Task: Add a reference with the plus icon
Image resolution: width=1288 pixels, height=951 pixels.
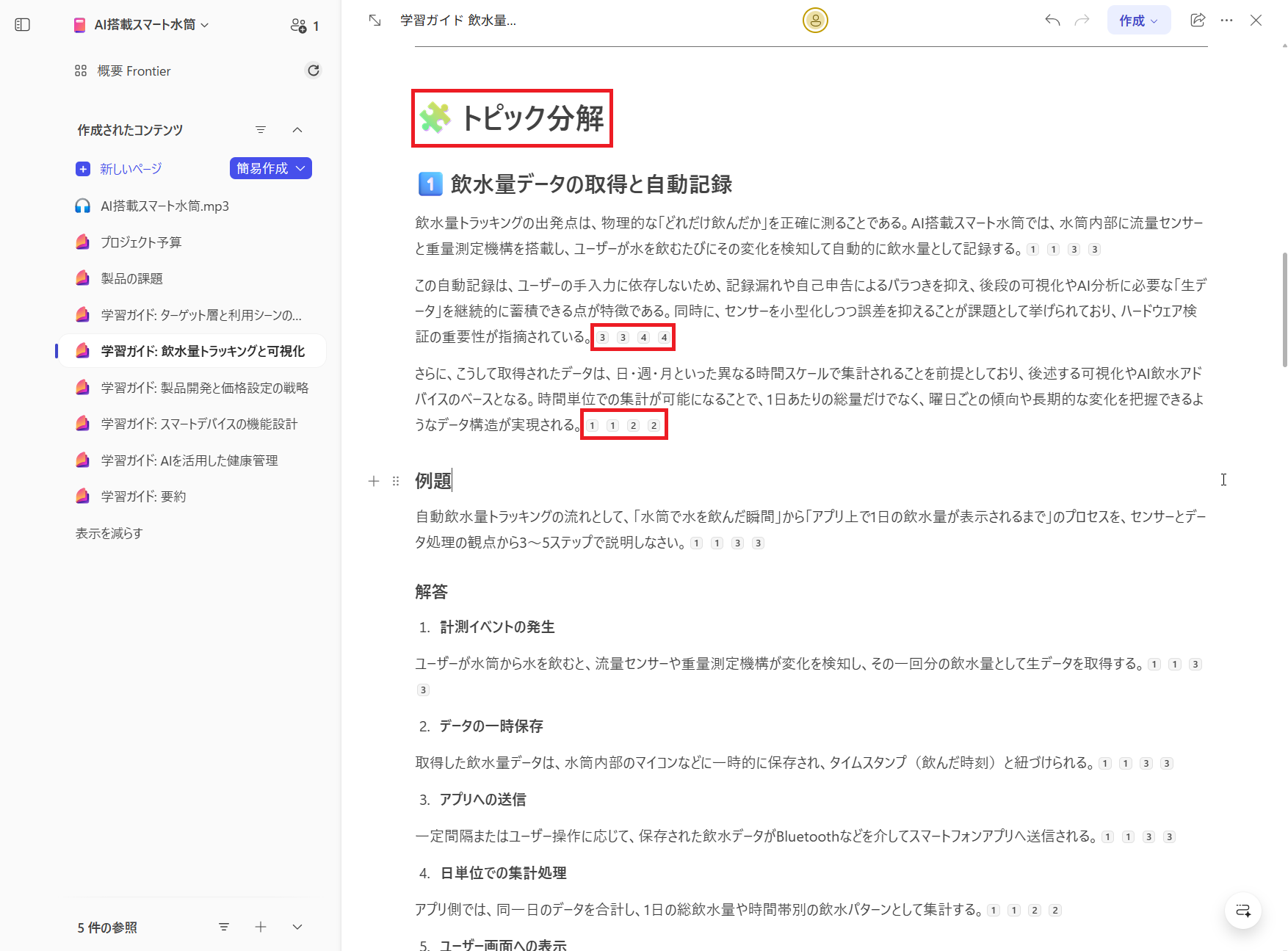Action: click(x=260, y=927)
